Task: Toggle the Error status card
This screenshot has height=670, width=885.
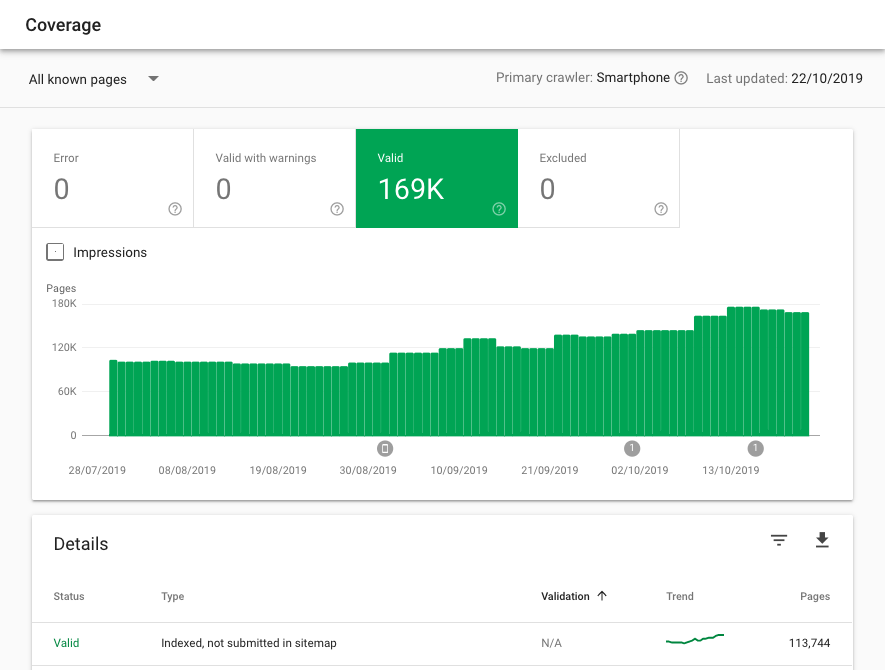Action: (x=112, y=178)
